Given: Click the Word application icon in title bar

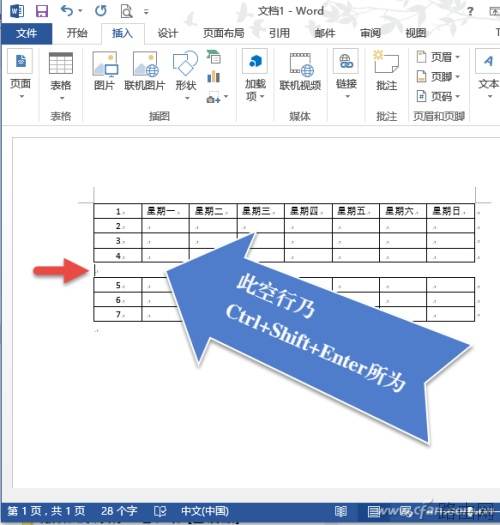Looking at the screenshot, I should [16, 11].
